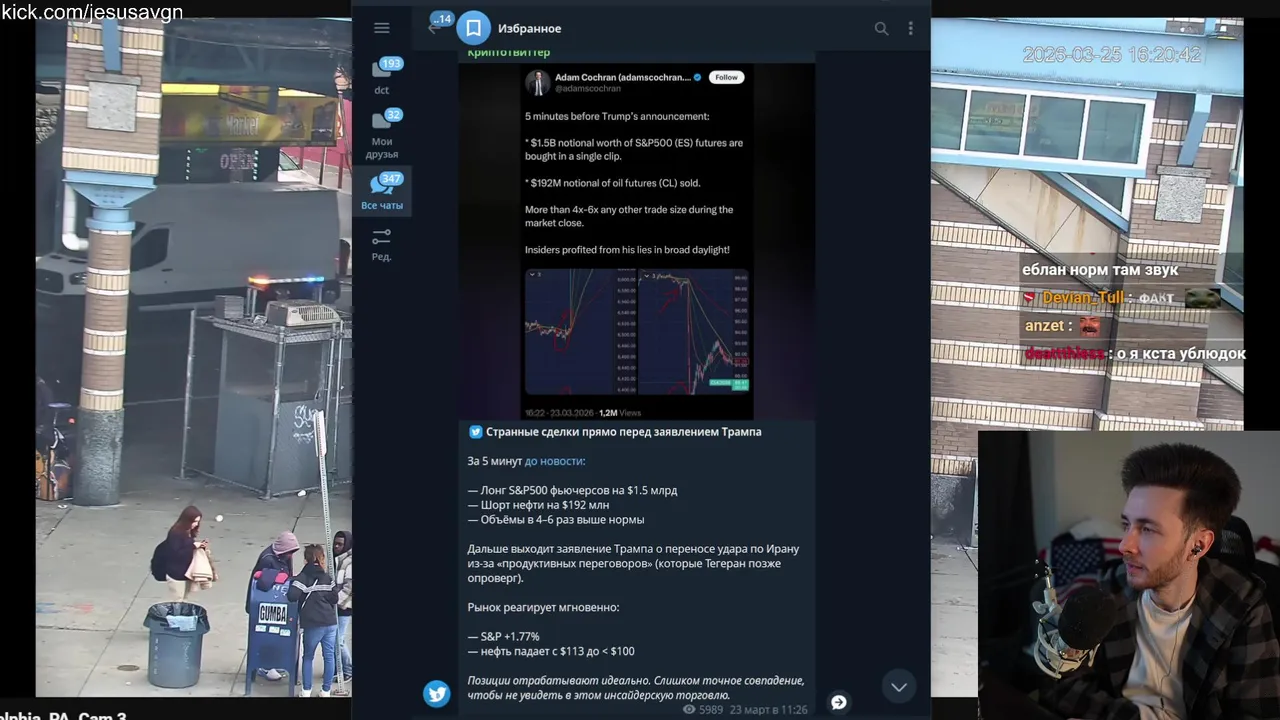Click the Twitter channel avatar beside the post
Viewport: 1280px width, 720px height.
click(437, 694)
